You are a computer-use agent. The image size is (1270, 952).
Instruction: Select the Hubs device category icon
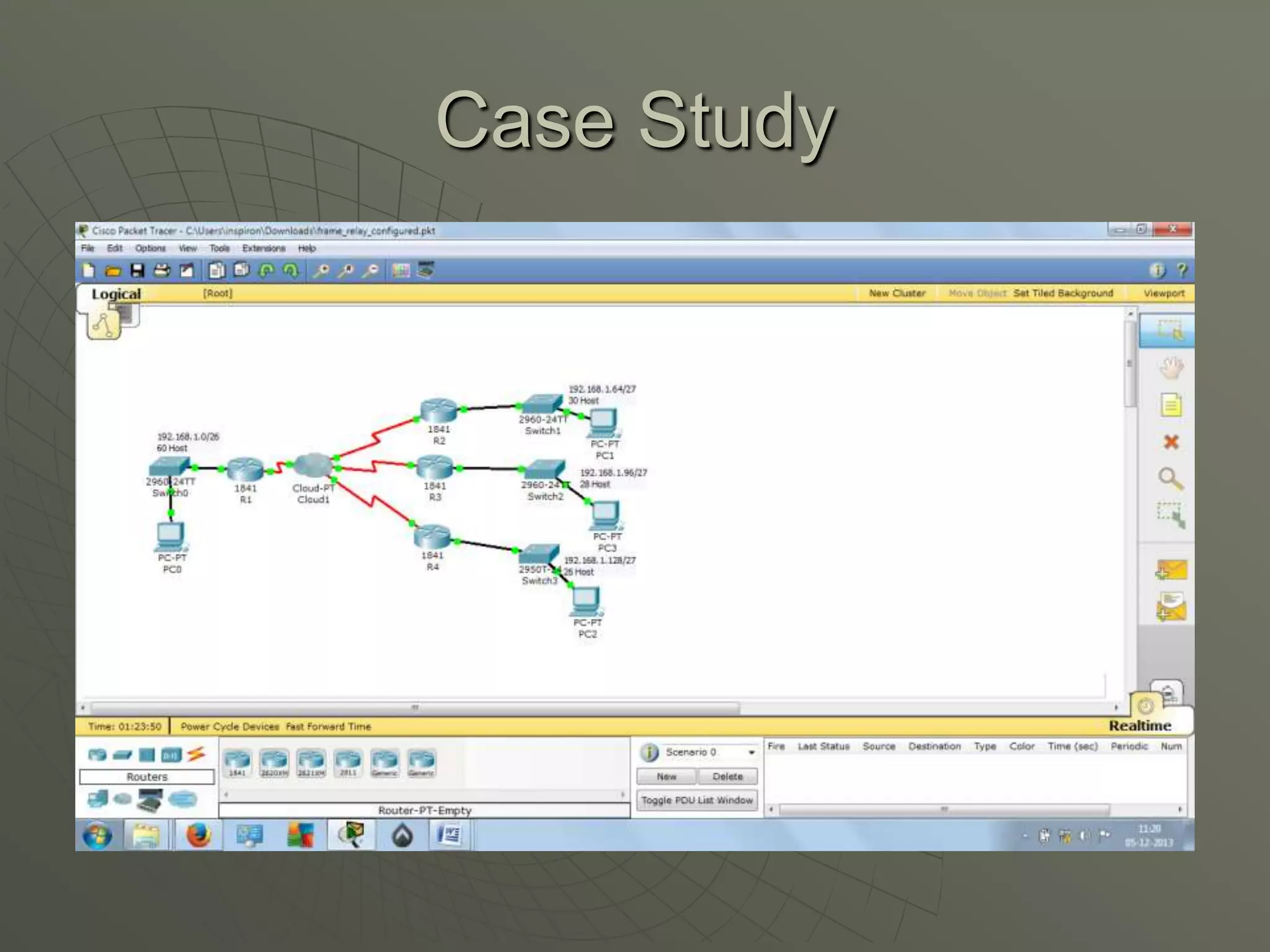coord(147,755)
